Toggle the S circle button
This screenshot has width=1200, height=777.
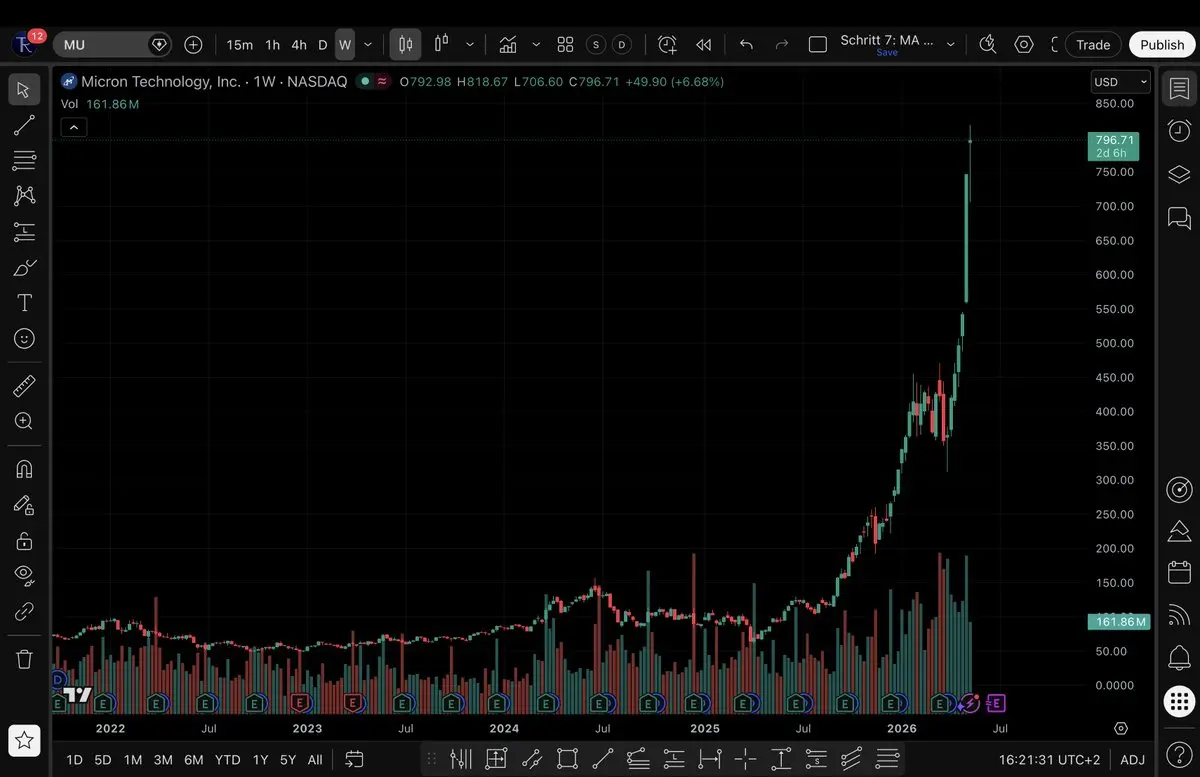tap(596, 45)
